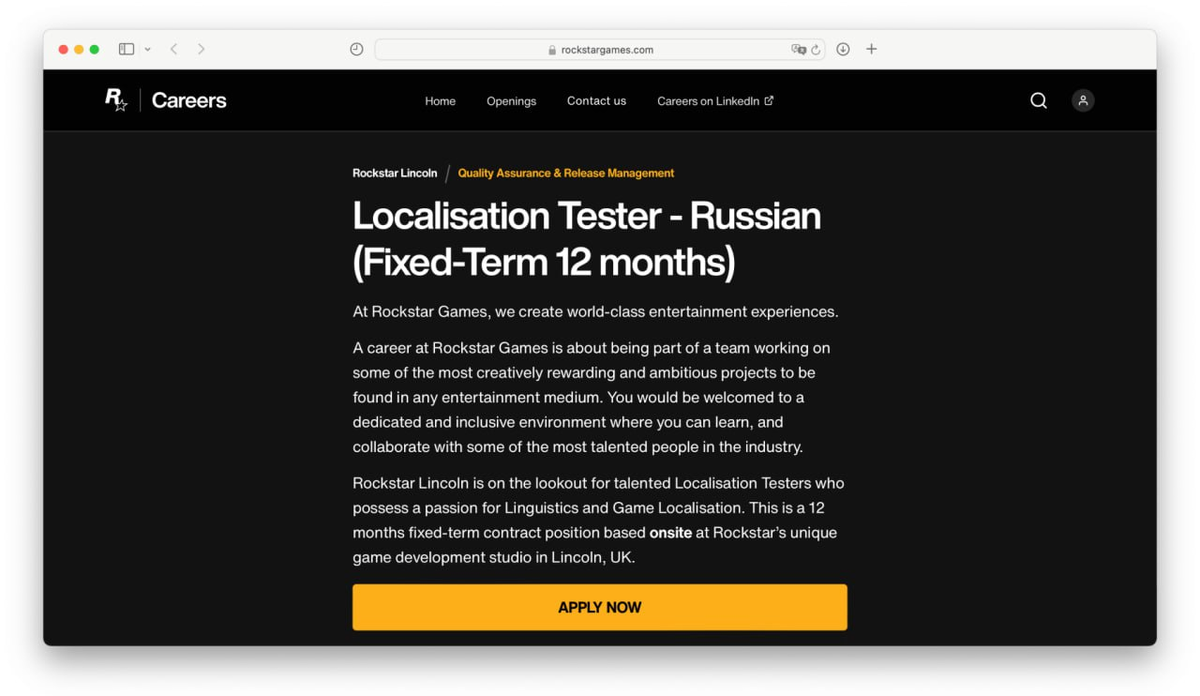The height and width of the screenshot is (696, 1200).
Task: Click the Localisation Tester - Russian heading
Action: (x=587, y=238)
